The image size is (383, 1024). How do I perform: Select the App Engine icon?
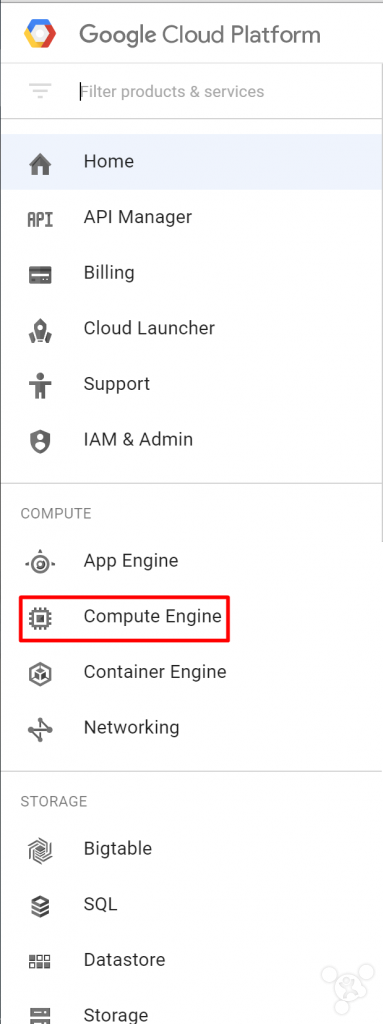(40, 562)
